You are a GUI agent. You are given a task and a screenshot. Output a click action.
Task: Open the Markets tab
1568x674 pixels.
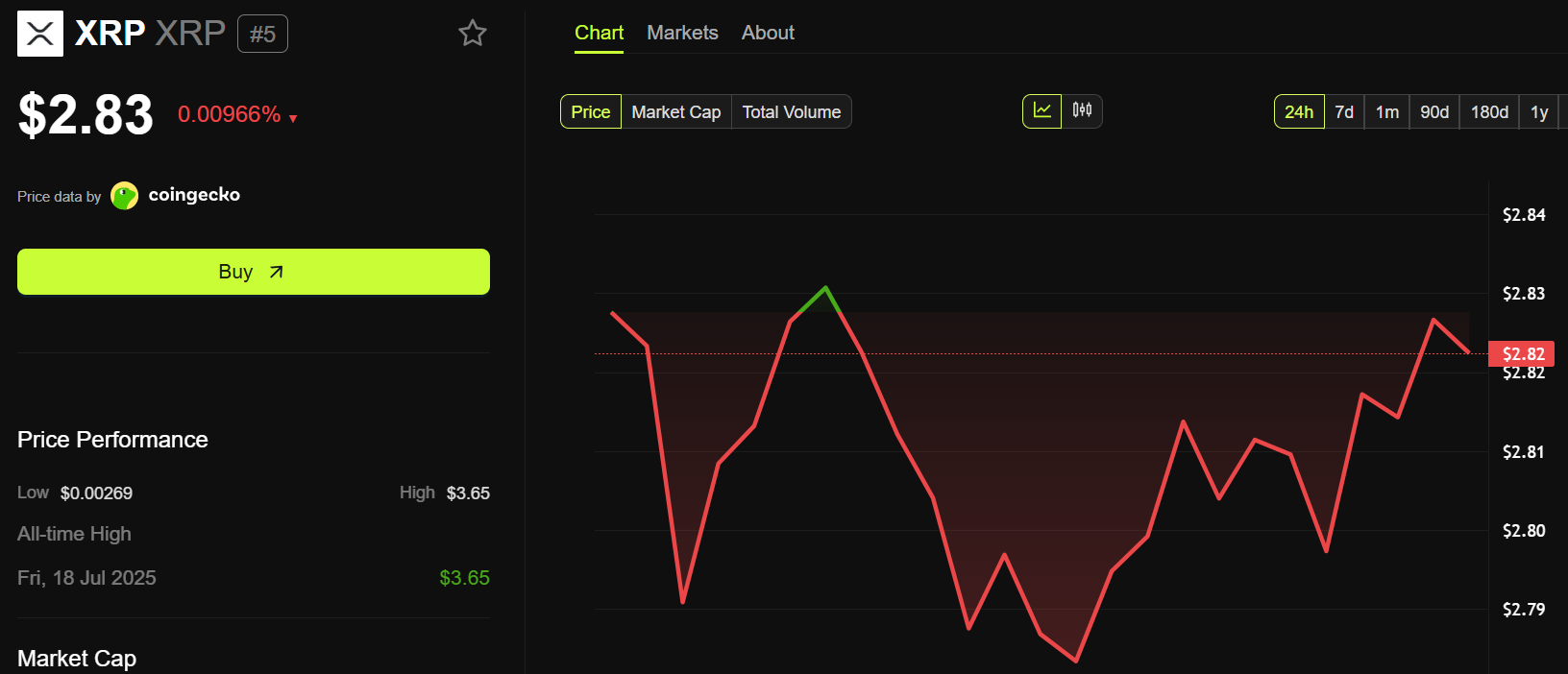682,33
